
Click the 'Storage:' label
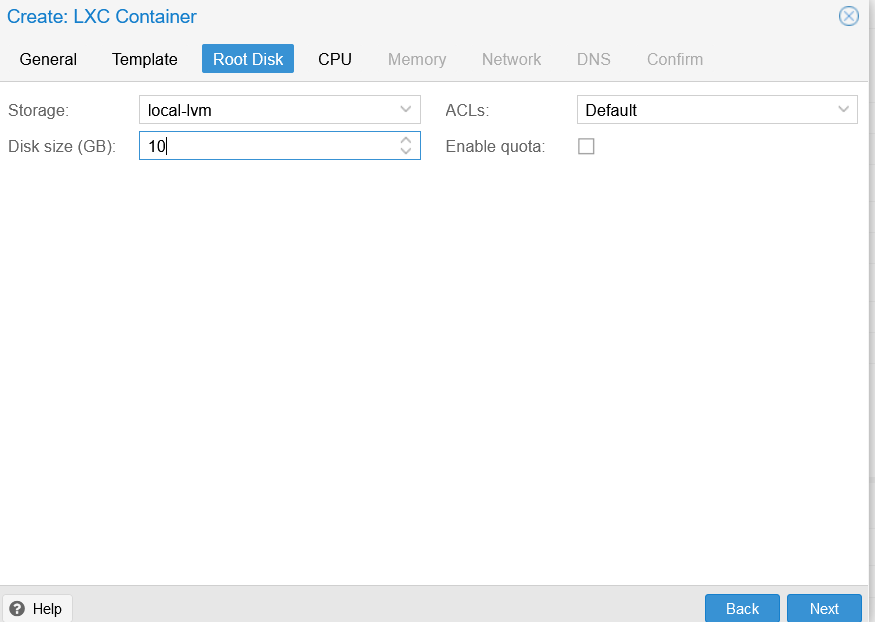[x=39, y=110]
